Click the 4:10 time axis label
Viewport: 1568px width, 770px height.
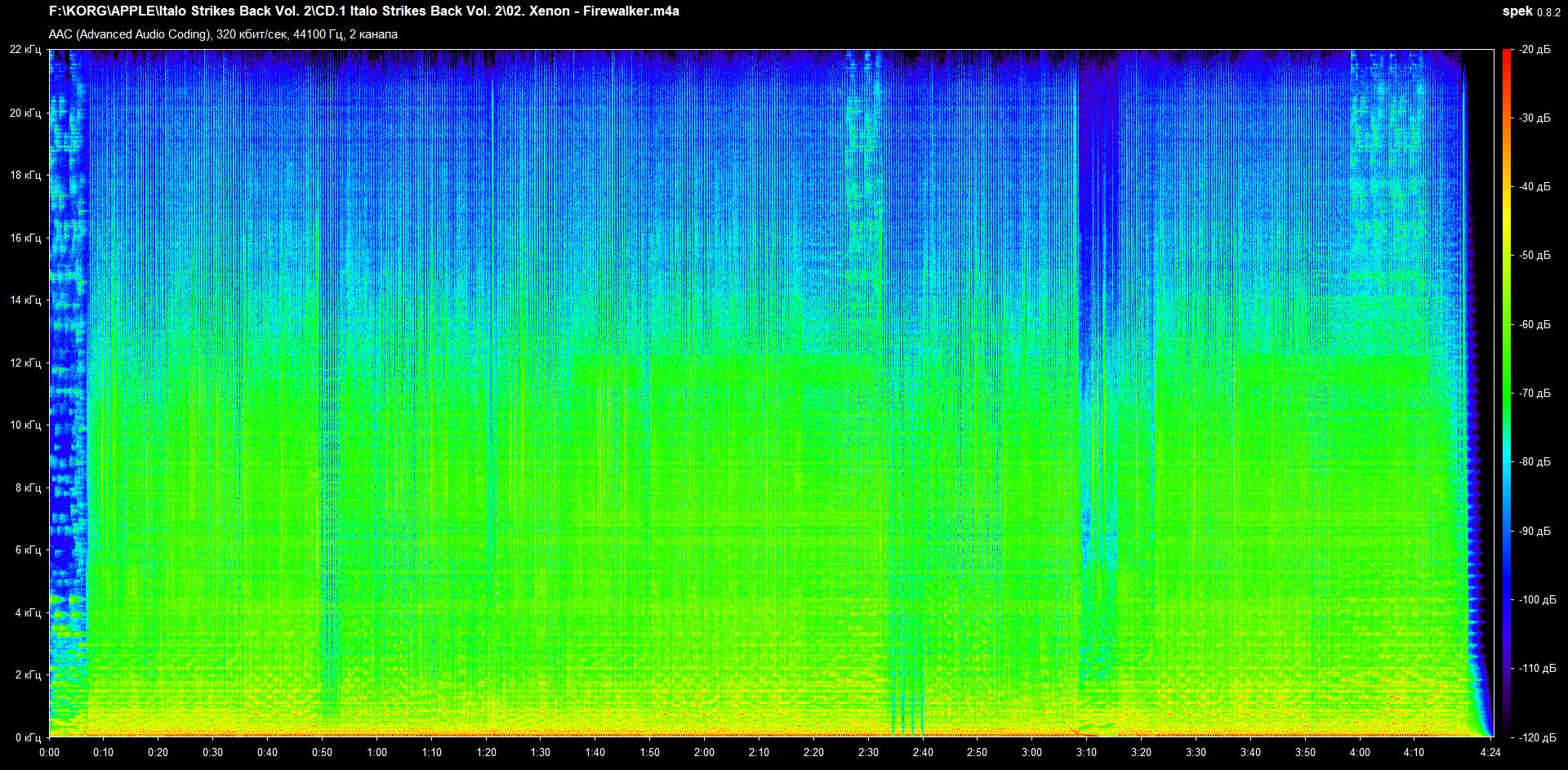[x=1414, y=752]
